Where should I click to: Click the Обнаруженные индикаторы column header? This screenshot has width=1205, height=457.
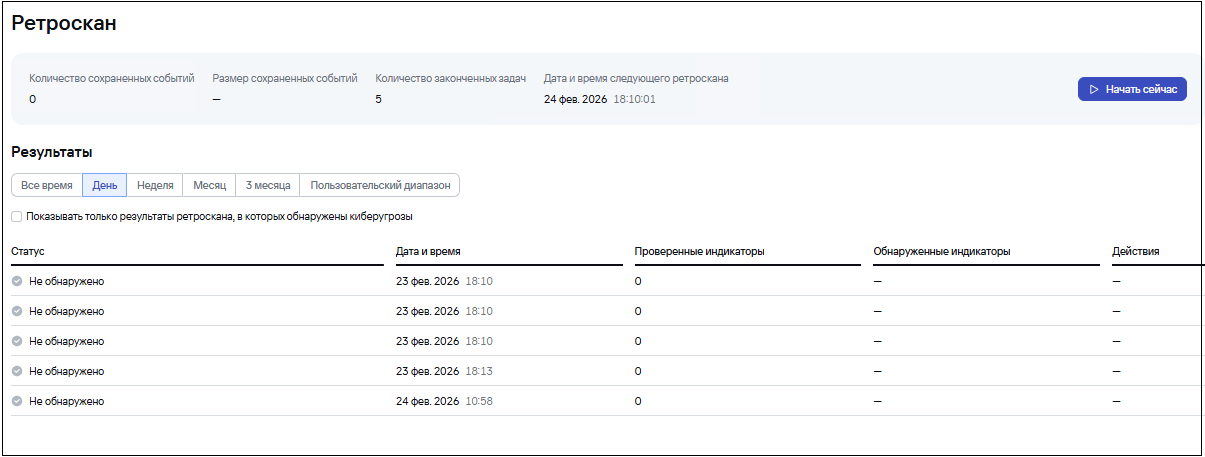(942, 251)
